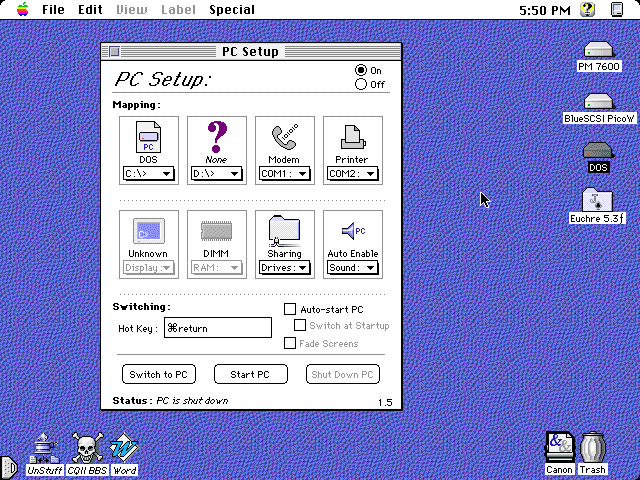Open the Edit menu
The width and height of the screenshot is (640, 480).
(90, 9)
